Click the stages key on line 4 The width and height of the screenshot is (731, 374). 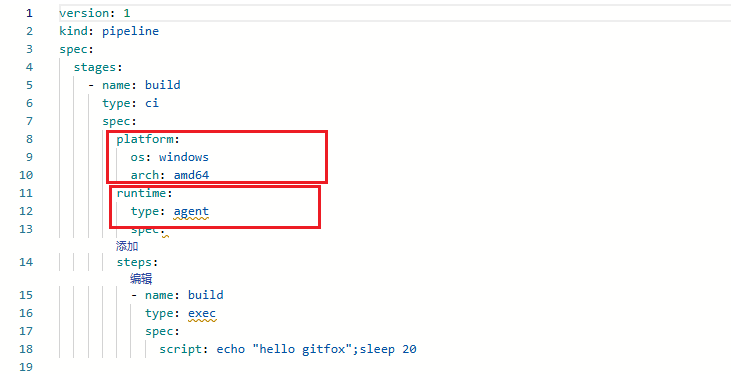point(95,67)
